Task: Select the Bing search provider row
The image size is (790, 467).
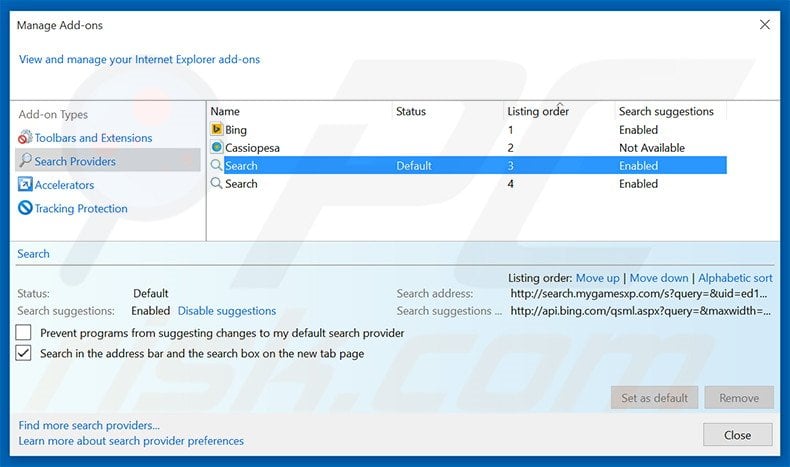Action: click(x=468, y=129)
